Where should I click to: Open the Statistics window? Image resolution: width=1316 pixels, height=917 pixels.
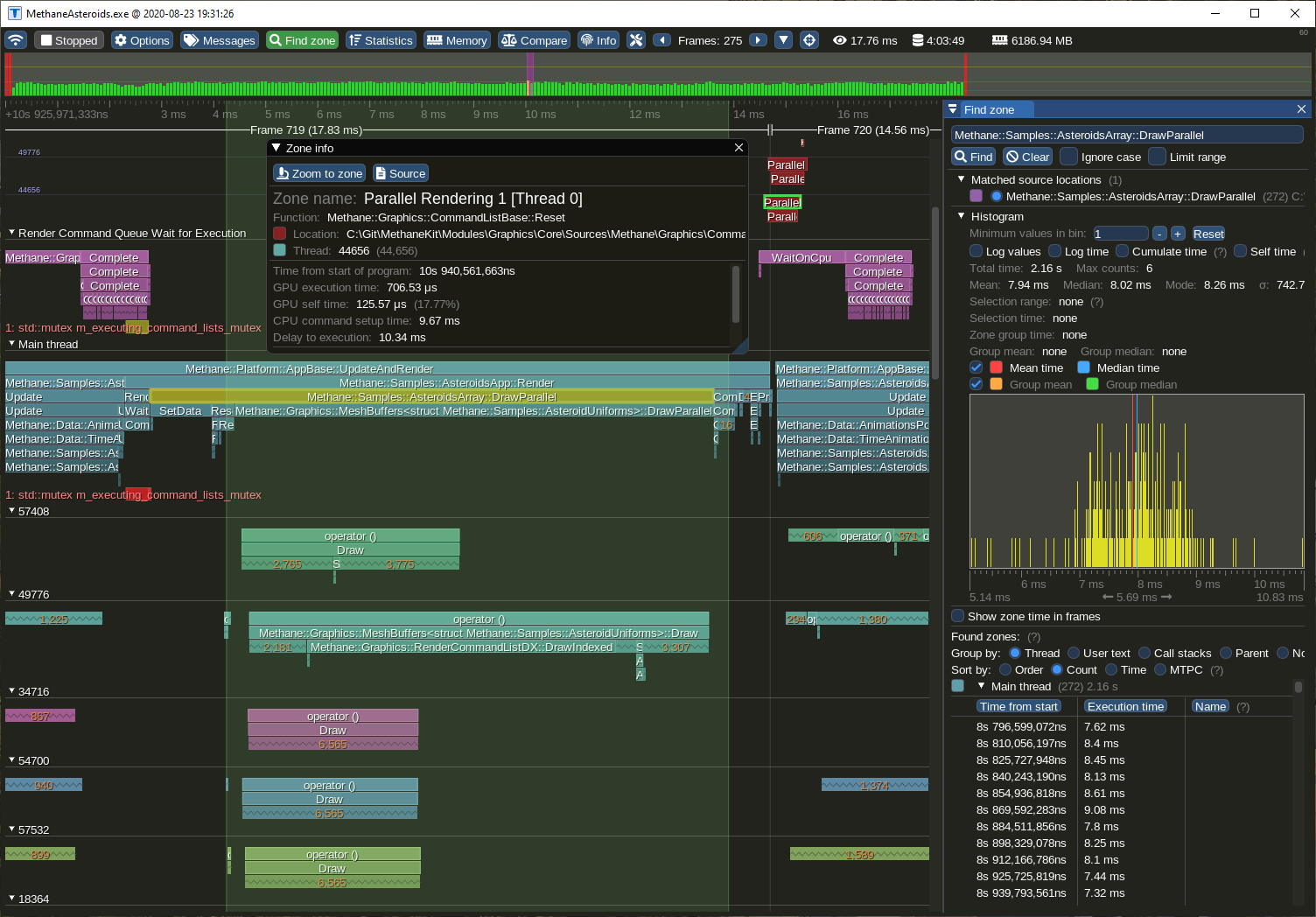coord(380,40)
